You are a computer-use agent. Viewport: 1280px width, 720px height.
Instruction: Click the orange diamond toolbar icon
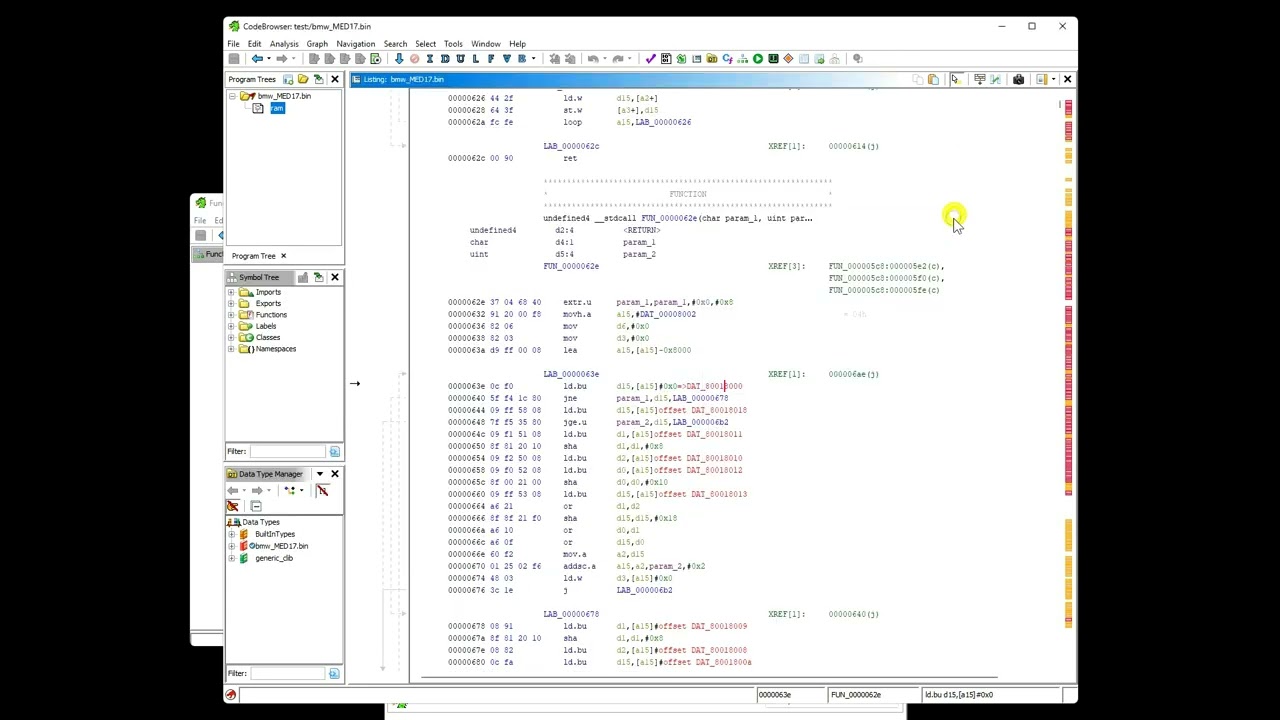coord(788,59)
